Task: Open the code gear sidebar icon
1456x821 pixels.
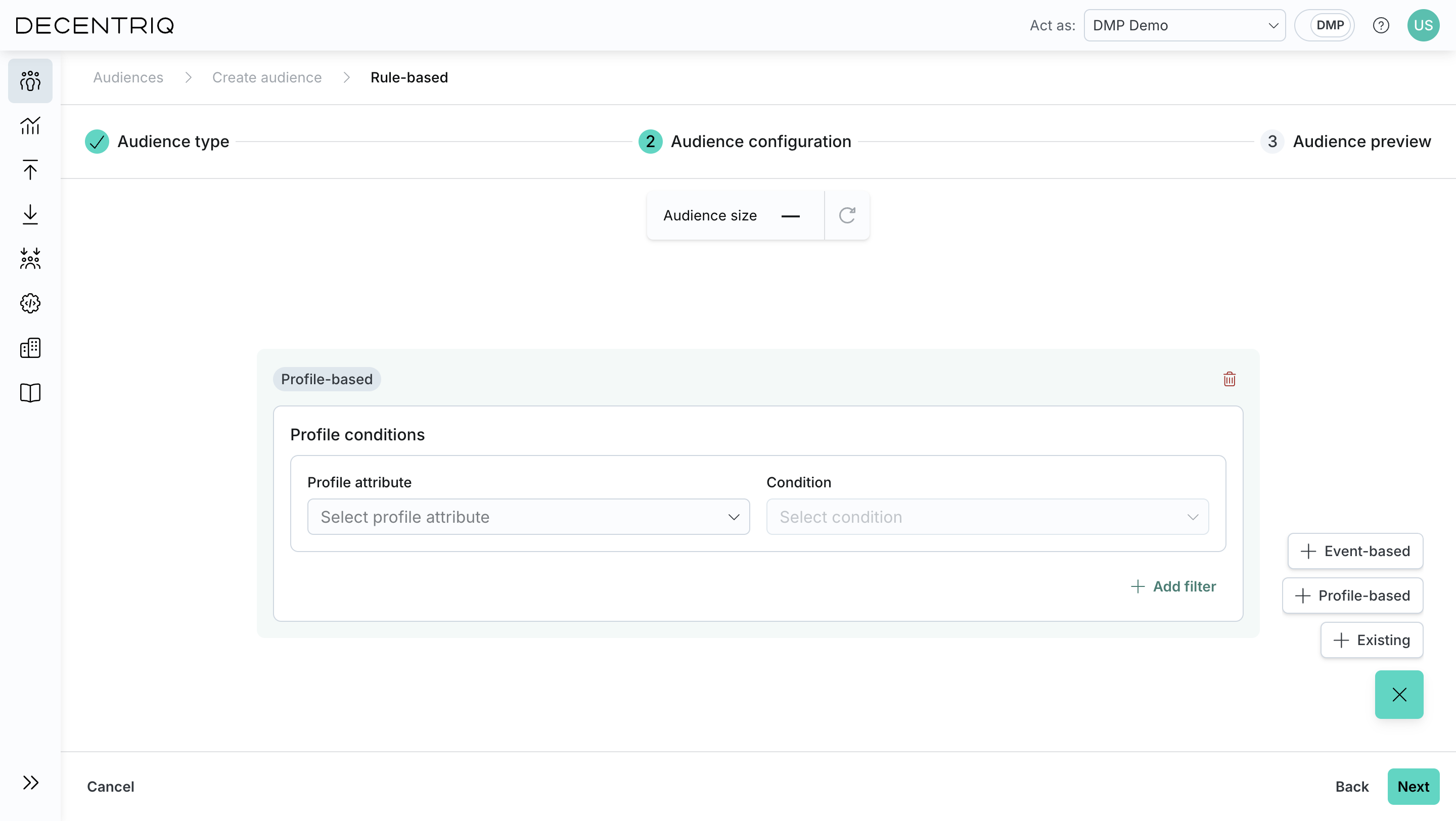Action: [30, 303]
